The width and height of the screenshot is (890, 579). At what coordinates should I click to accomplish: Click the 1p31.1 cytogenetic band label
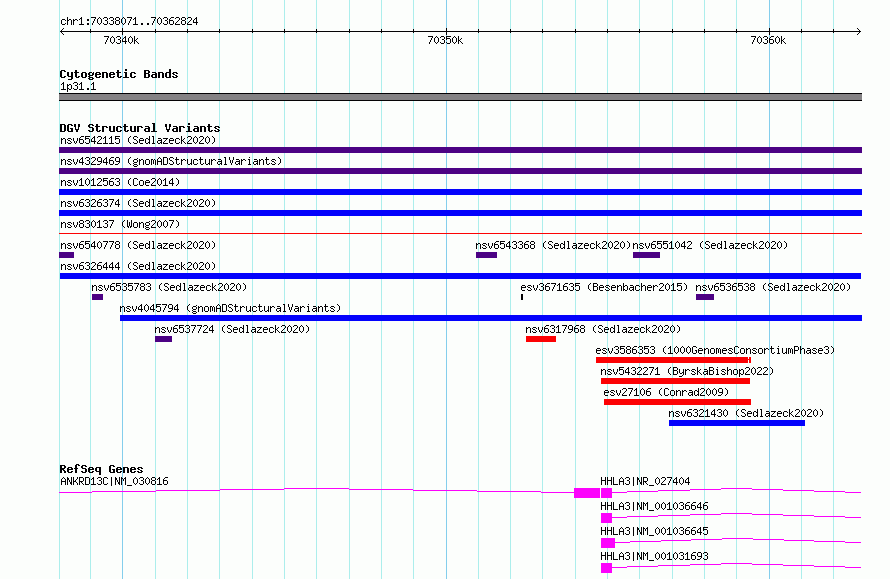78,87
